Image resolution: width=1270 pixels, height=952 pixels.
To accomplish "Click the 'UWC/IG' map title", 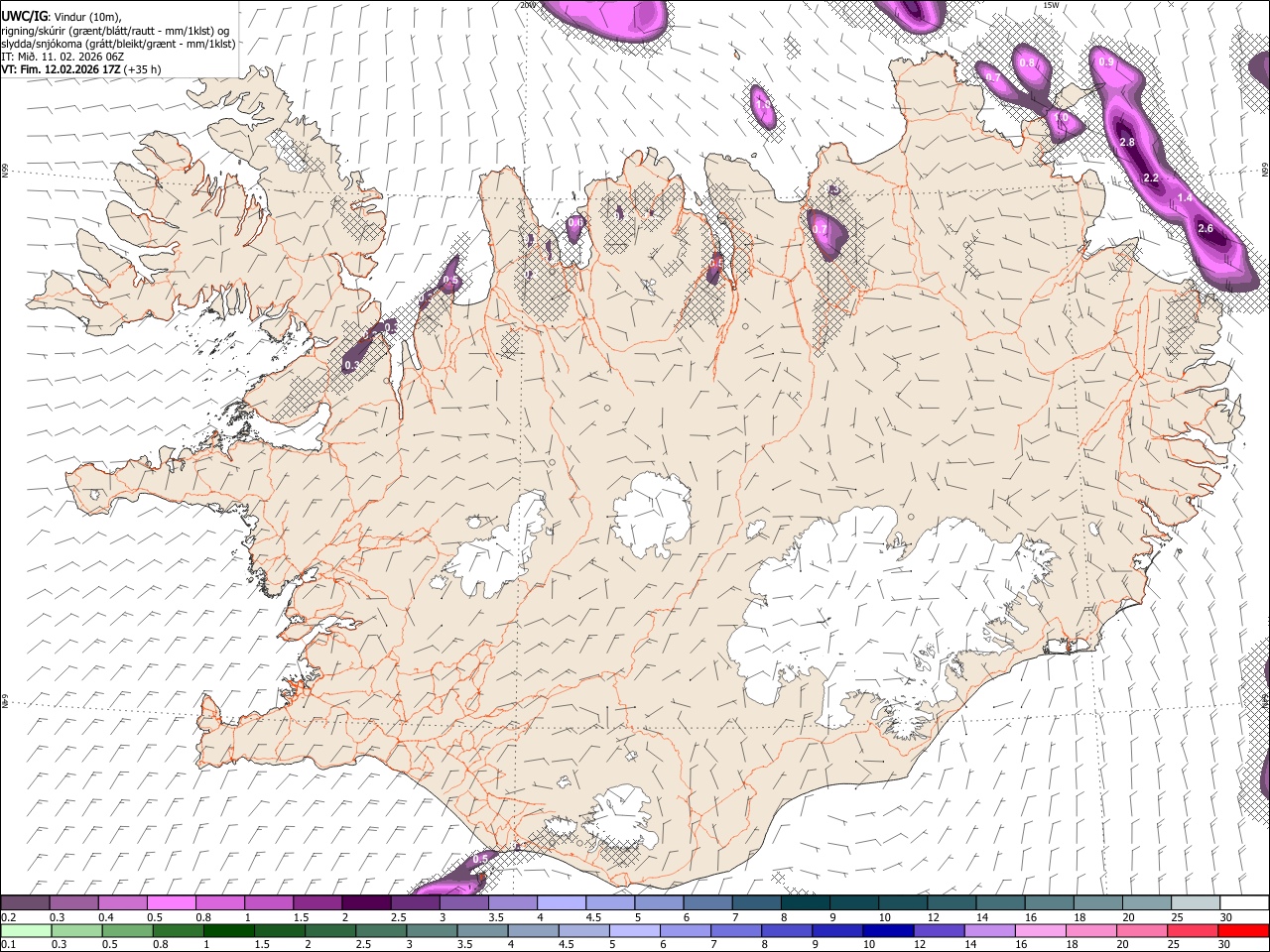I will [23, 15].
